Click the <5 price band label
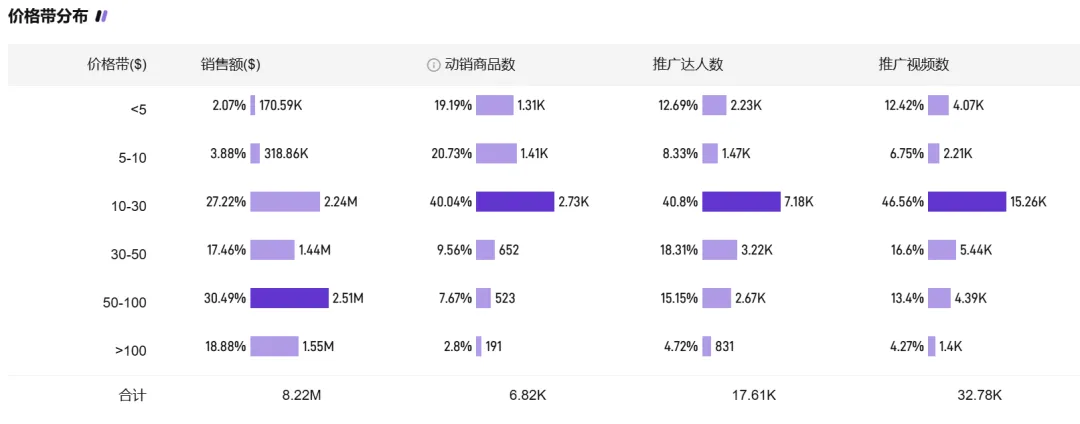1080x424 pixels. (138, 110)
